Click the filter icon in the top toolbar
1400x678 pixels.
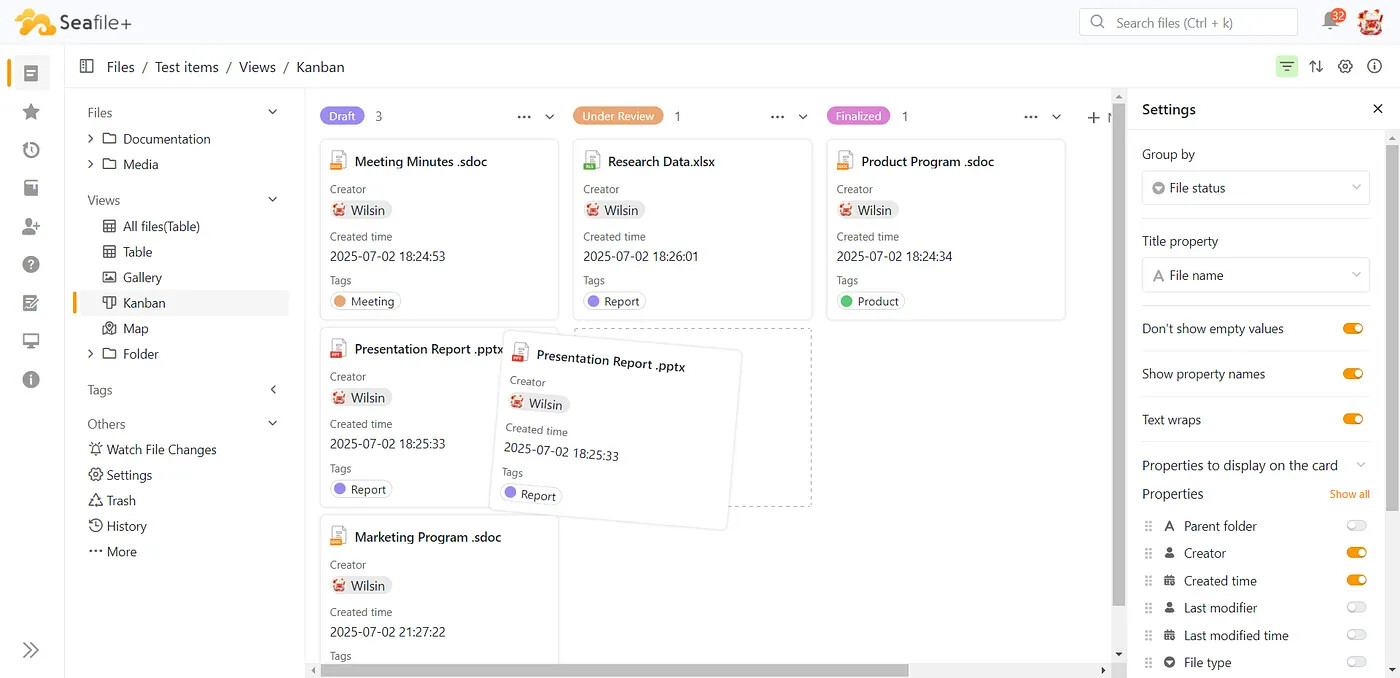point(1286,67)
